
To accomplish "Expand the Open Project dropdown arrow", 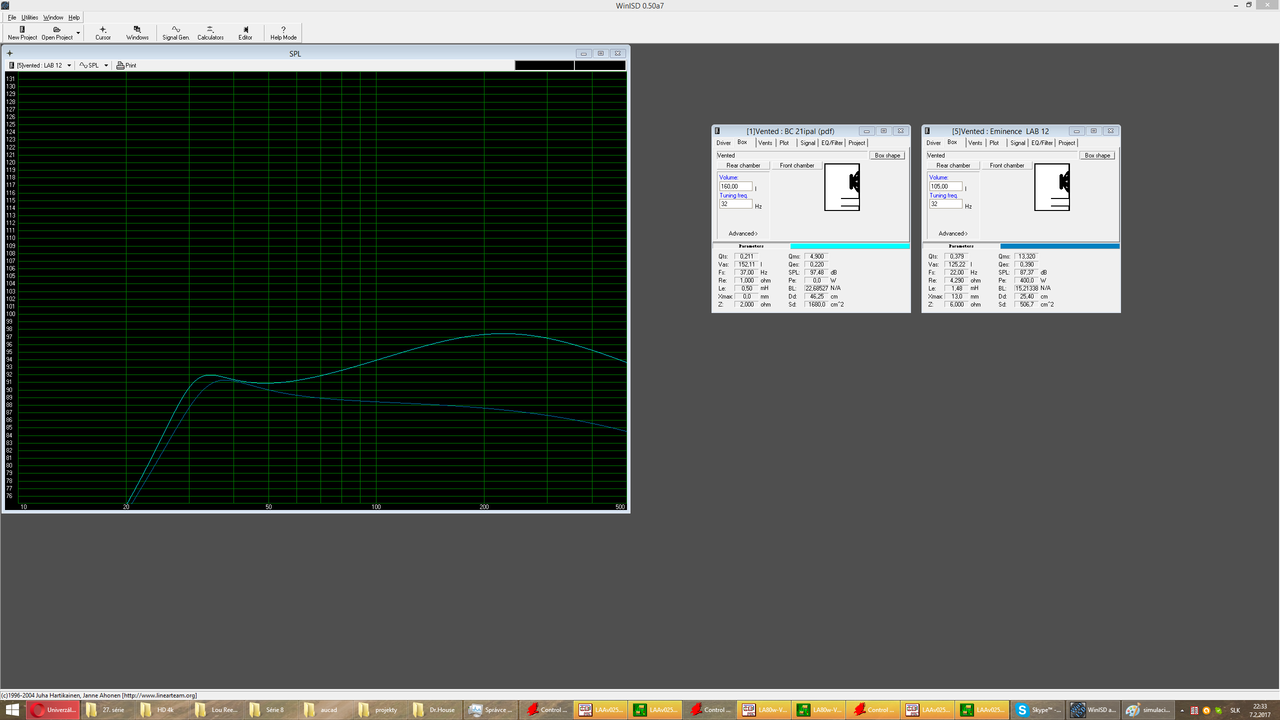I will (x=78, y=33).
